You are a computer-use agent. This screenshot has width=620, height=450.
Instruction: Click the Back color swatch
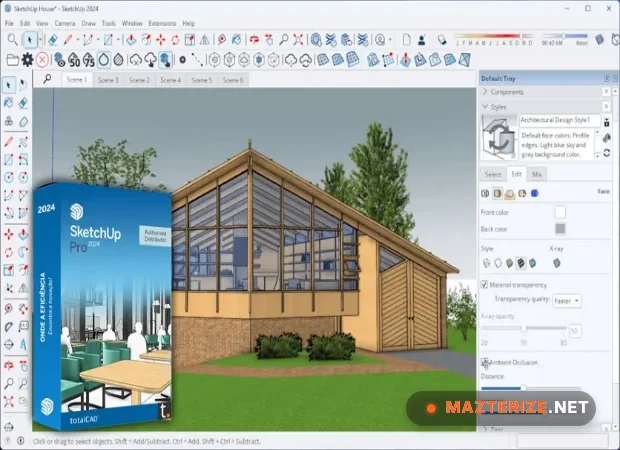[560, 229]
